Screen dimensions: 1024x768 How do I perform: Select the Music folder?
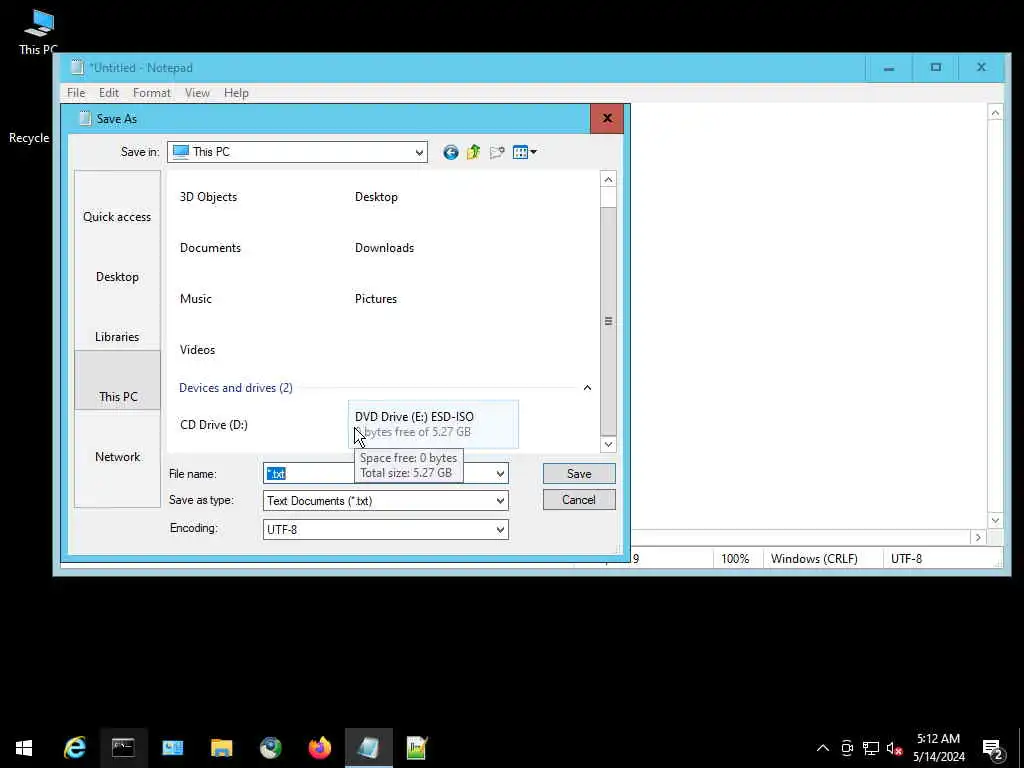(196, 298)
